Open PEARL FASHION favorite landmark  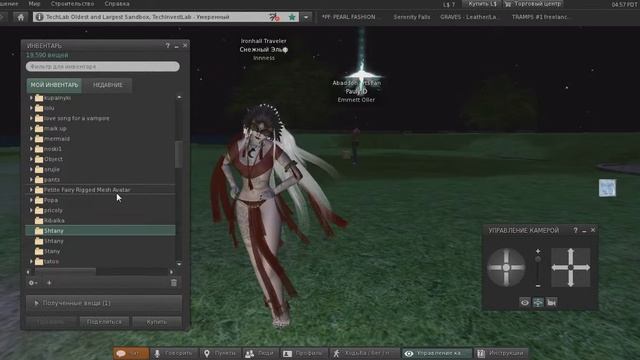pyautogui.click(x=348, y=17)
